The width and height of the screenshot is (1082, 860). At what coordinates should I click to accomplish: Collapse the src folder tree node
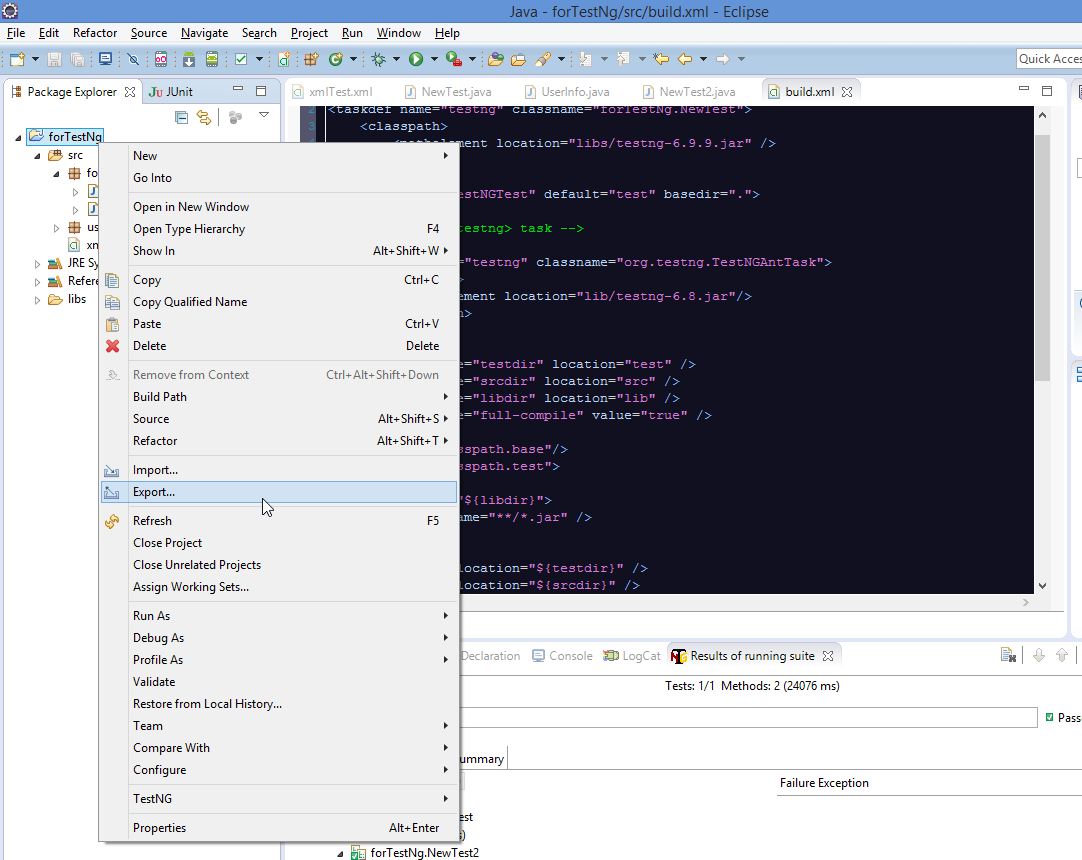pos(37,156)
